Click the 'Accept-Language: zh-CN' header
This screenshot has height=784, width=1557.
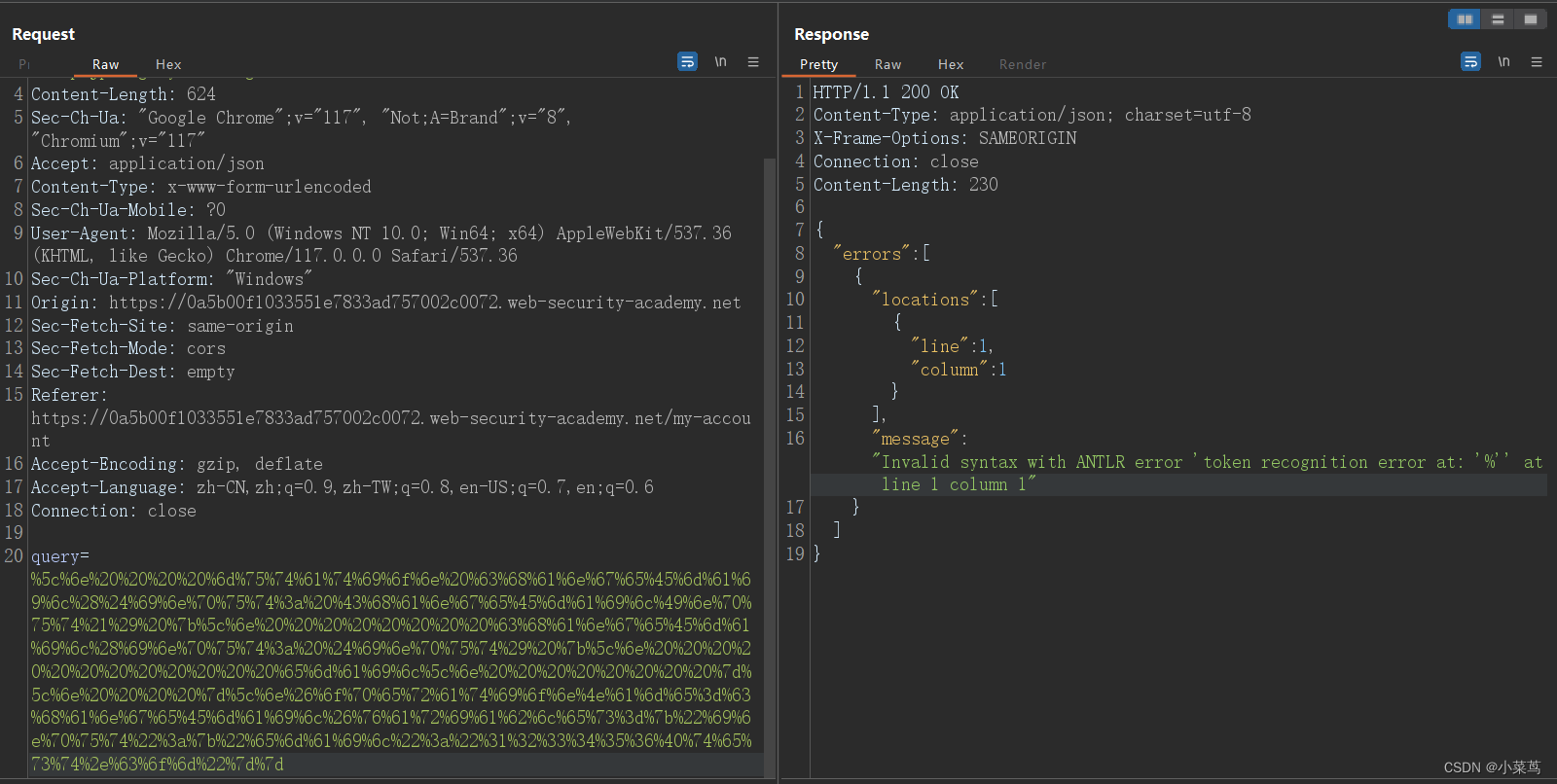pyautogui.click(x=343, y=487)
